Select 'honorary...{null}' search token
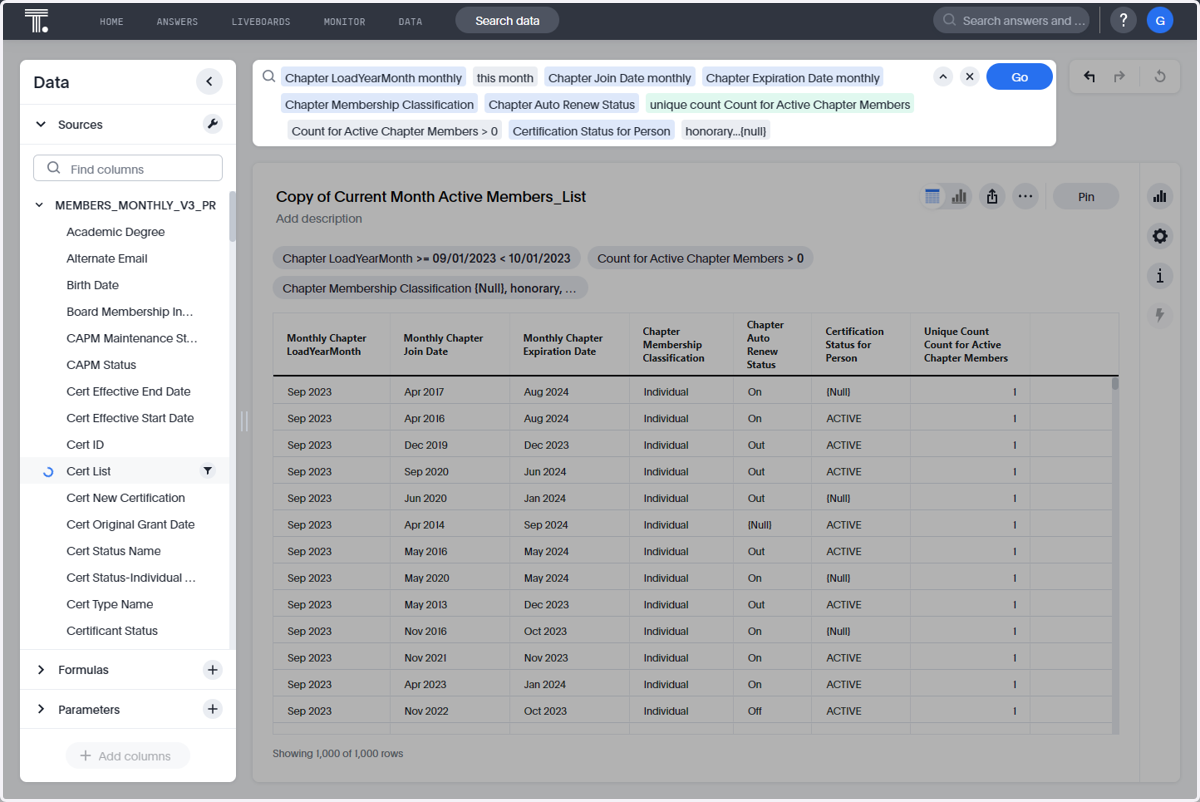1200x802 pixels. click(x=726, y=131)
